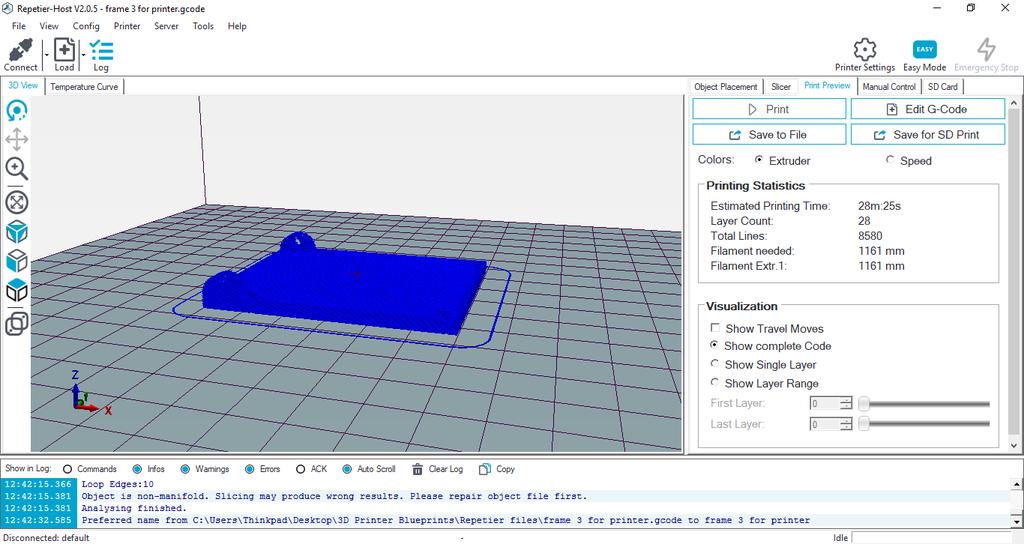This screenshot has height=544, width=1024.
Task: Choose Extruder color mode
Action: click(759, 159)
